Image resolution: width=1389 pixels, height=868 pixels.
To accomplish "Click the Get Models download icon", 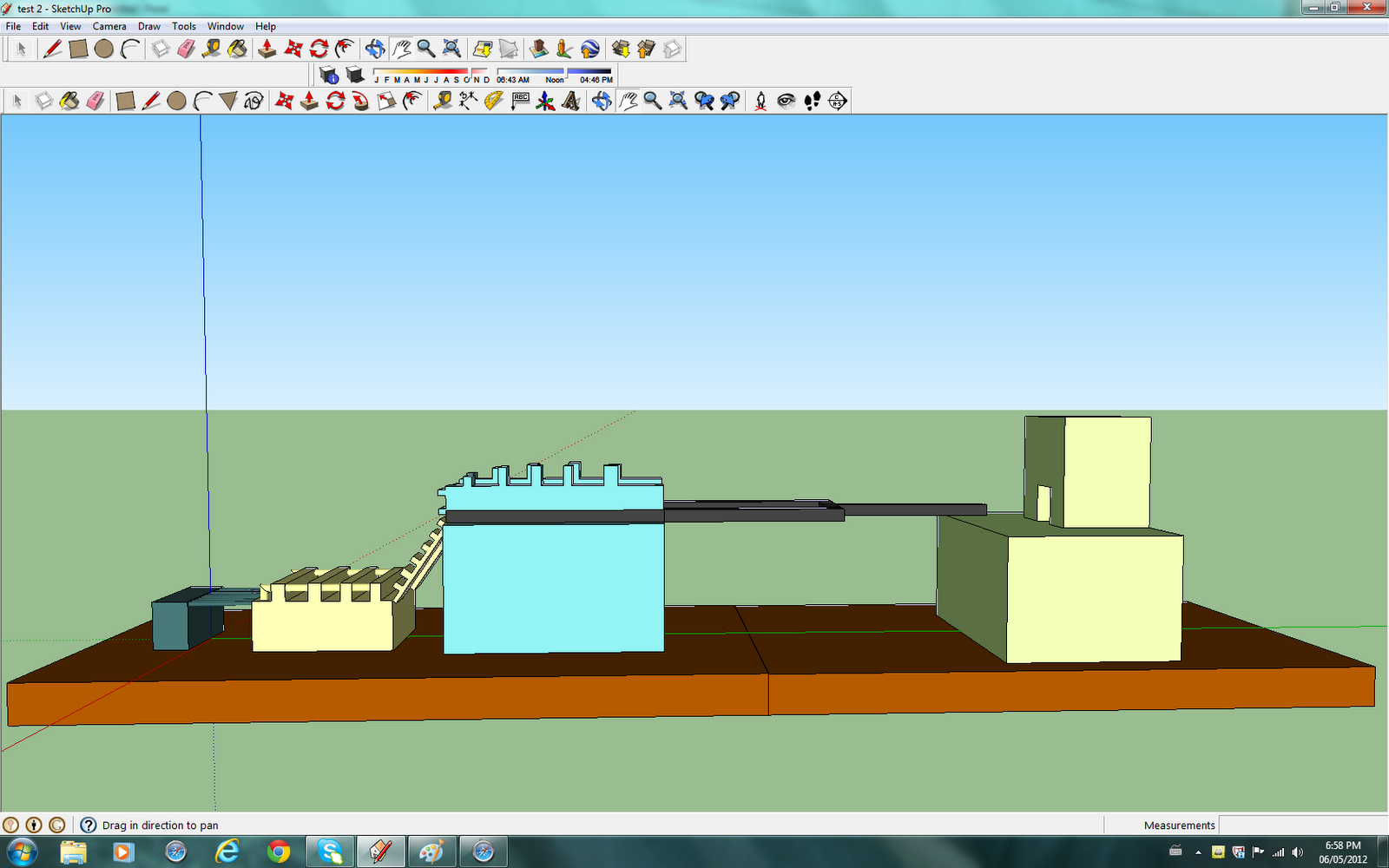I will 620,49.
